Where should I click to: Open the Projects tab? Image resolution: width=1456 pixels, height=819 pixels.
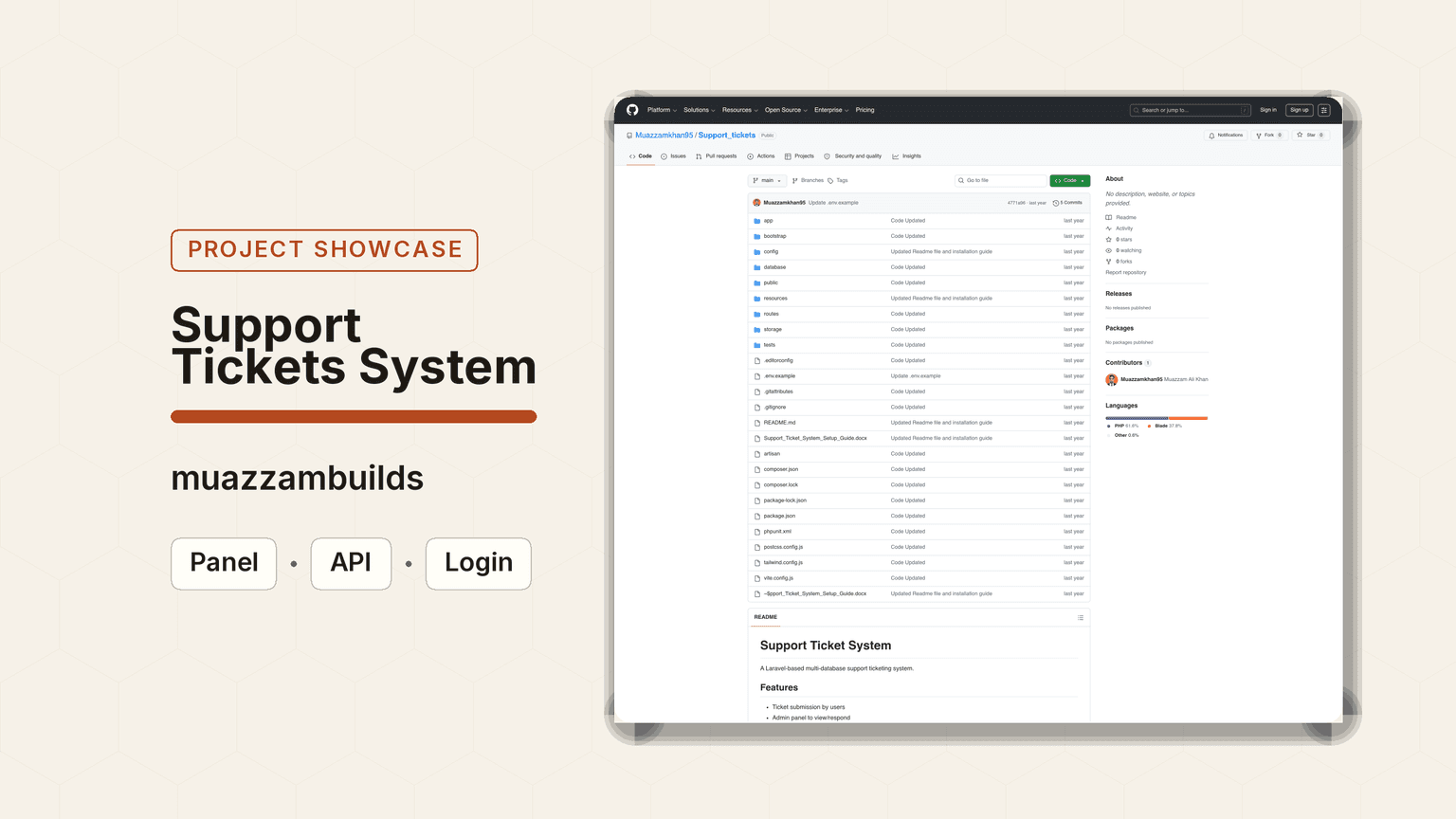(799, 156)
